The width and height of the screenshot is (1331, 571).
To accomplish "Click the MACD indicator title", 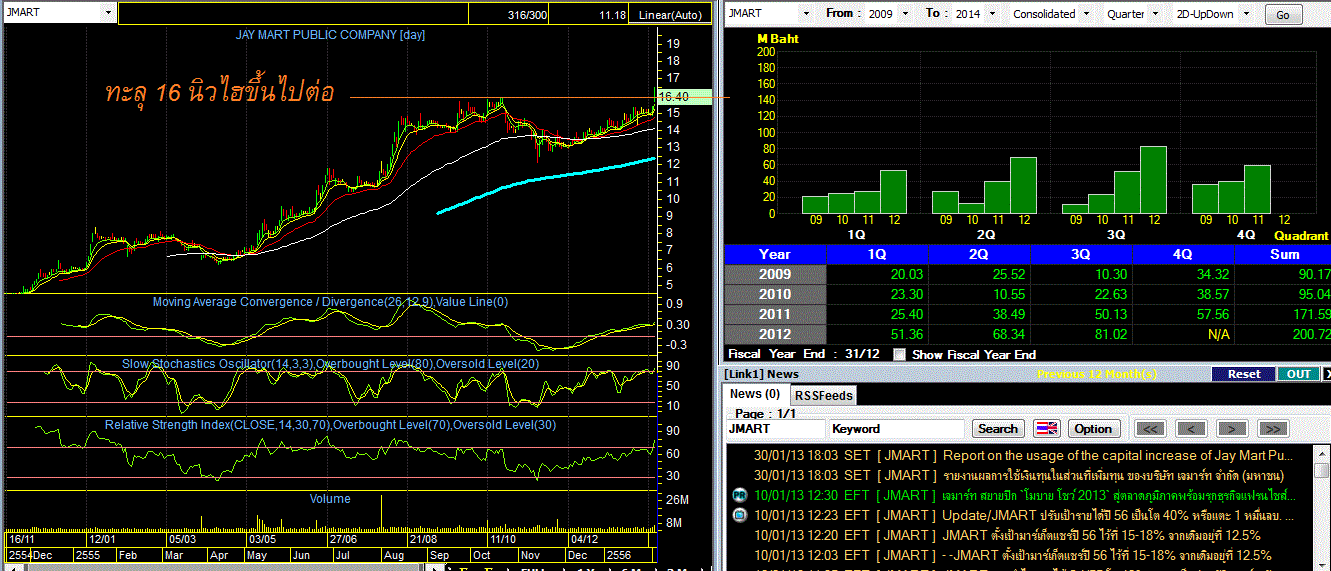I will click(331, 302).
